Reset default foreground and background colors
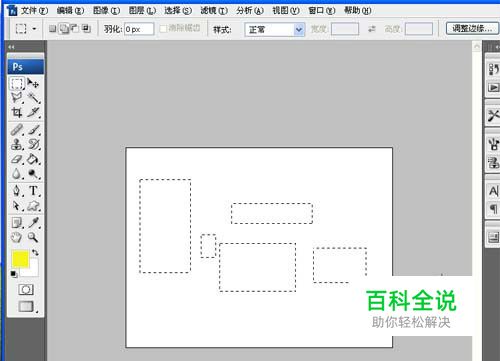The height and width of the screenshot is (361, 500). [14, 274]
